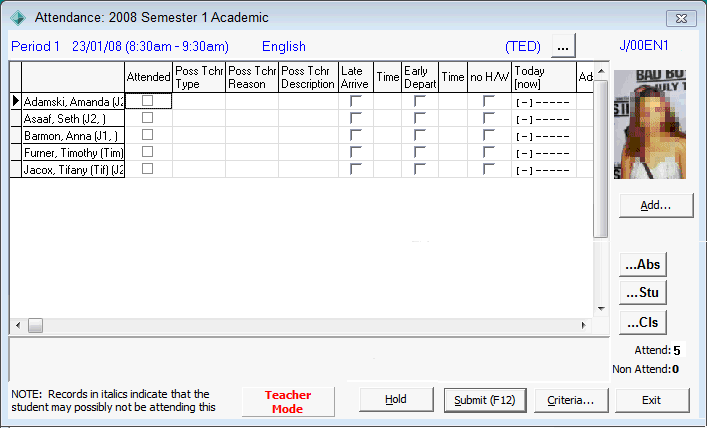Screen dimensions: 707x428
Task: Check Late Arrive for Asaaf, Seth
Action: click(x=356, y=118)
